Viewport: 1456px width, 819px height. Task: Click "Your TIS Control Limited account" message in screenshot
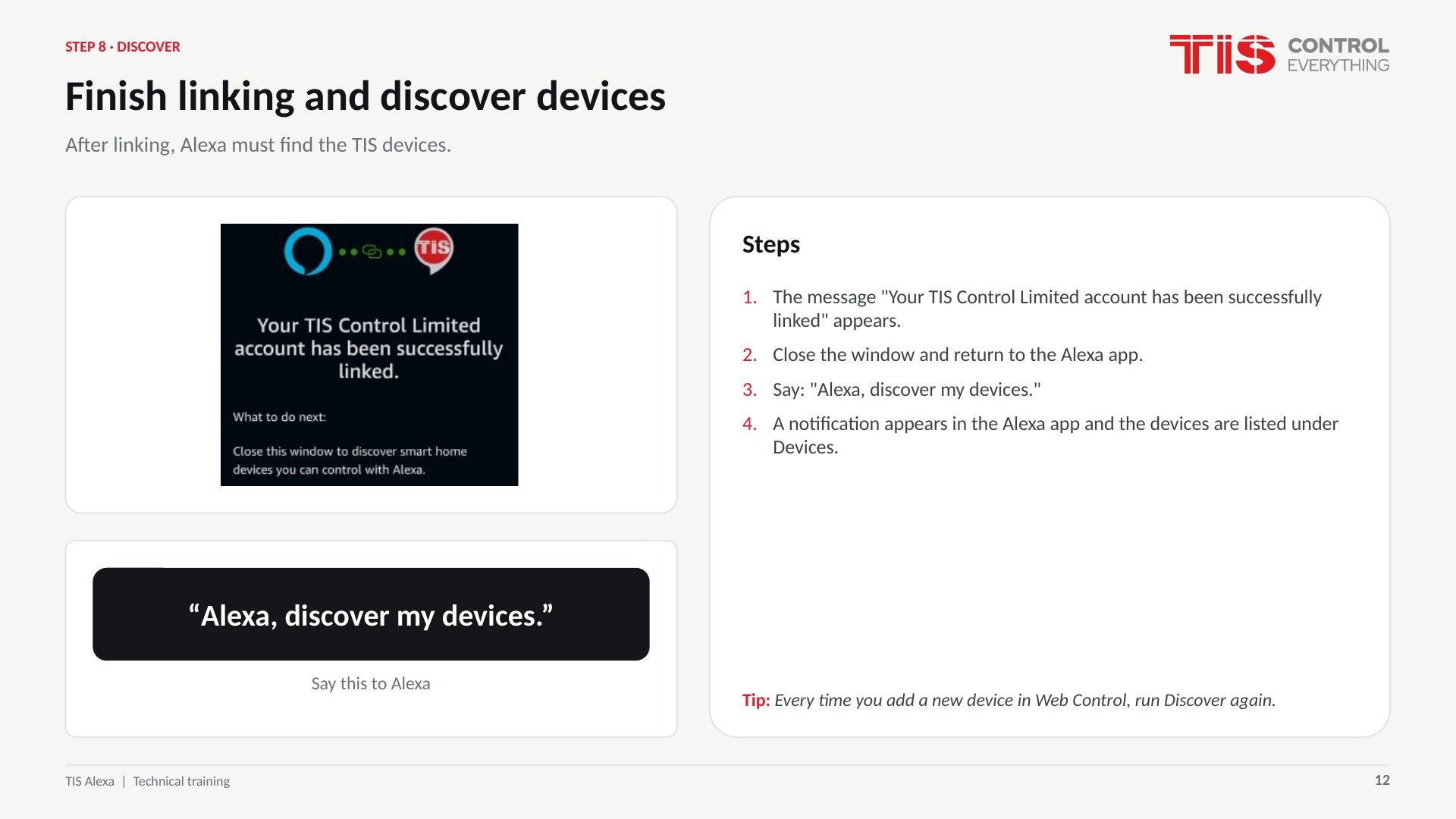[369, 348]
